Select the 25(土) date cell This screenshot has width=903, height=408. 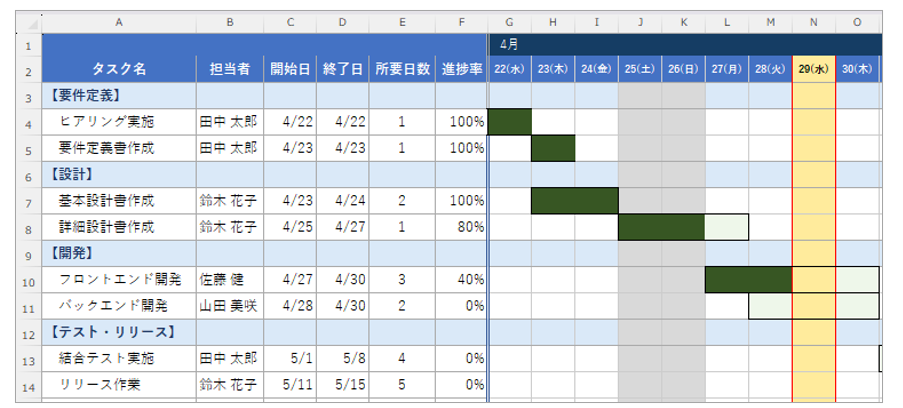pyautogui.click(x=640, y=69)
